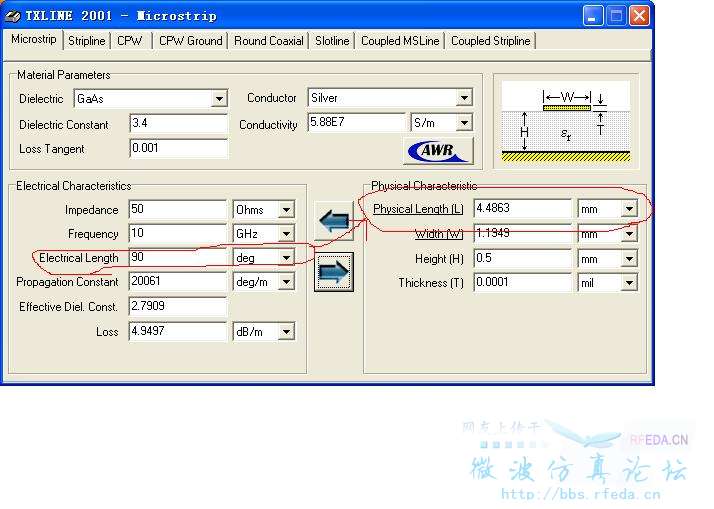This screenshot has width=714, height=509.
Task: Click the Dielectric Constant field 3.4
Action: pyautogui.click(x=178, y=123)
